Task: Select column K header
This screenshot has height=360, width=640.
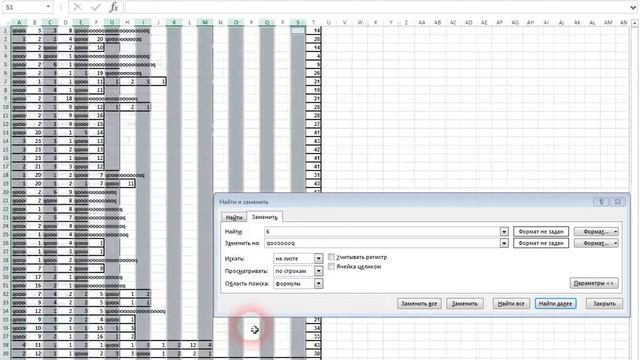Action: 174,22
